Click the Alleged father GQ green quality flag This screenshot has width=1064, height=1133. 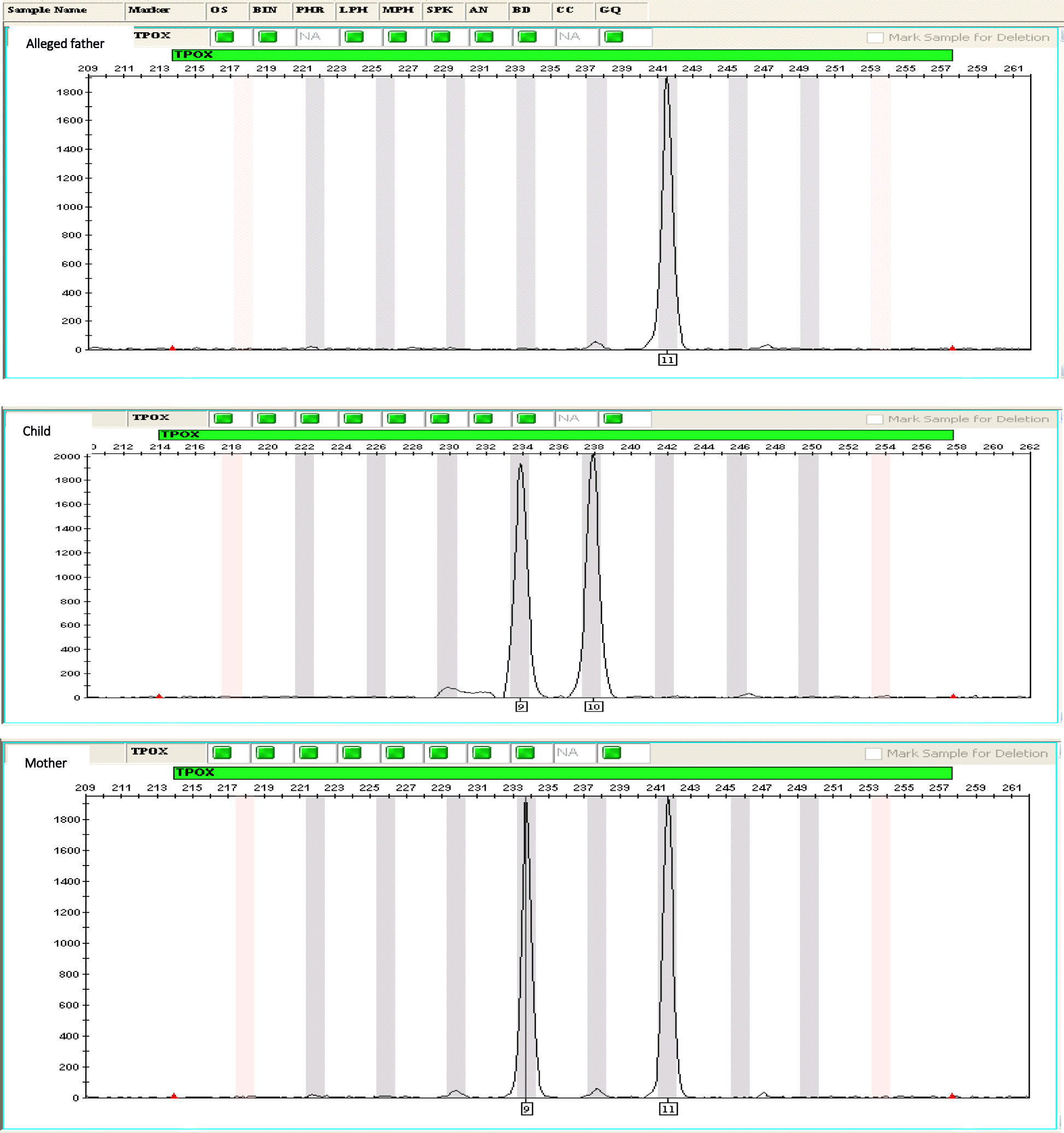(x=614, y=37)
